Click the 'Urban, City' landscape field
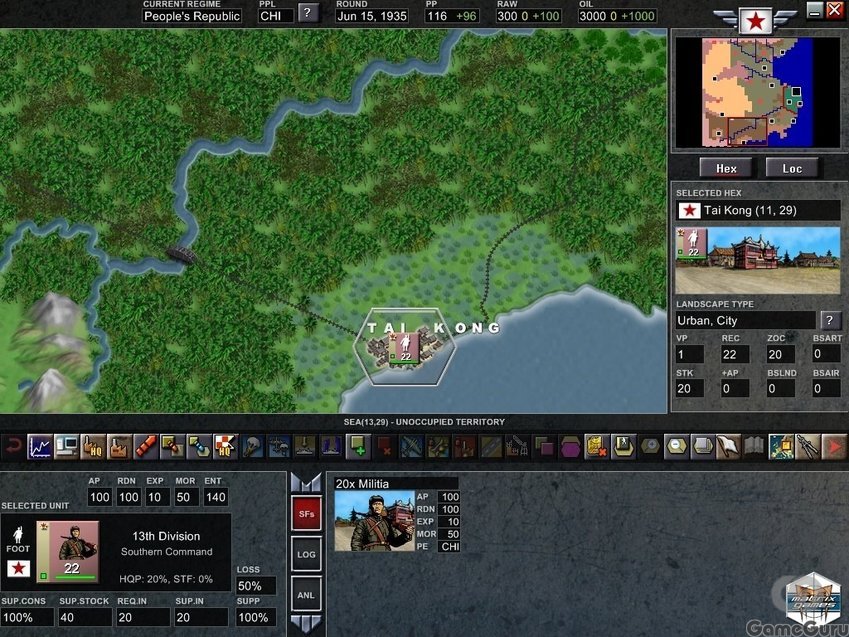Screen dimensions: 849x637 (745, 321)
